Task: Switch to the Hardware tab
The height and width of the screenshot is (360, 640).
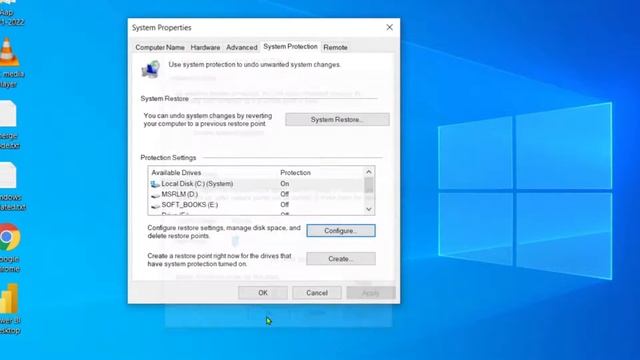Action: tap(205, 47)
